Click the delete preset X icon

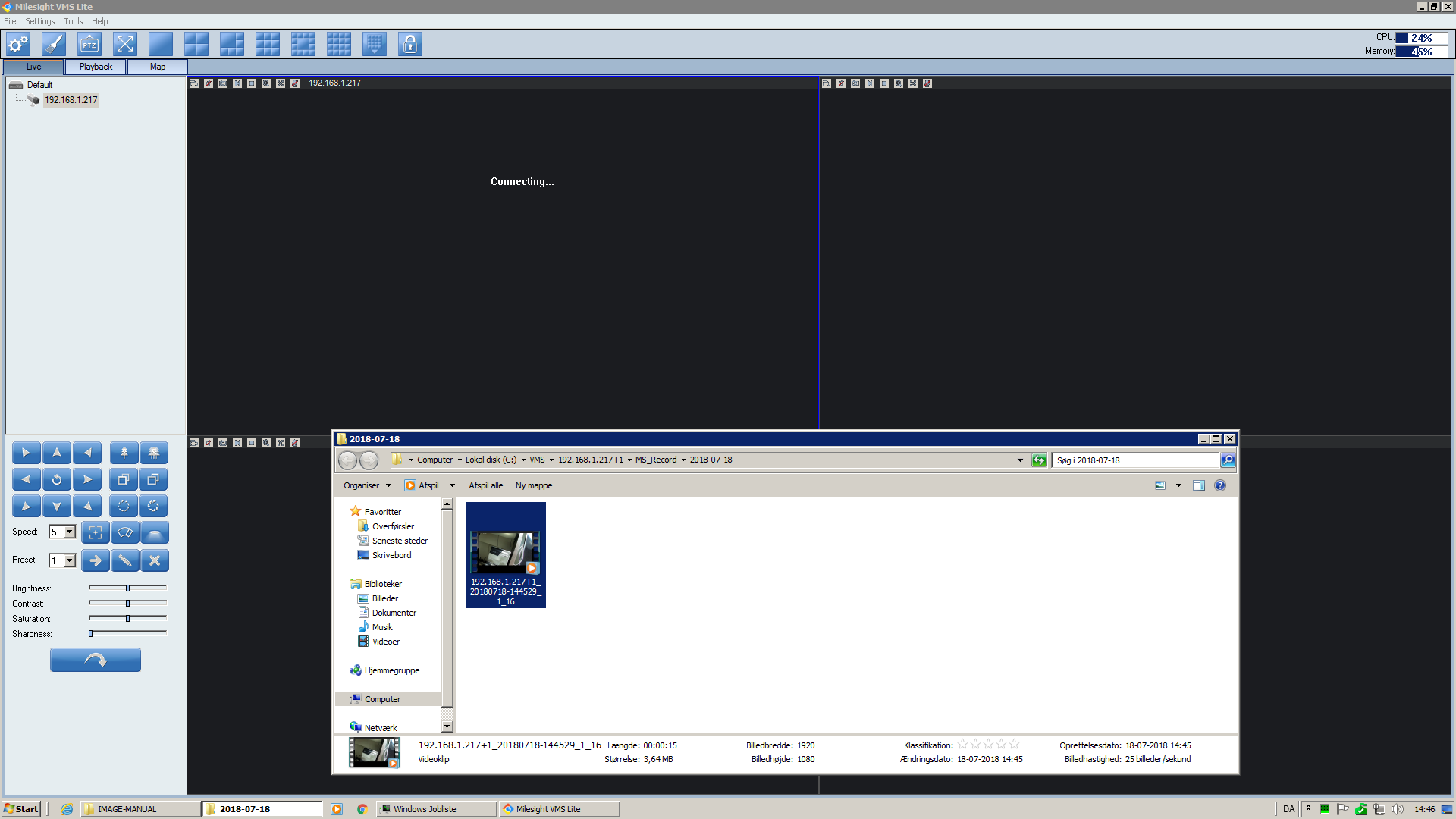(x=155, y=561)
